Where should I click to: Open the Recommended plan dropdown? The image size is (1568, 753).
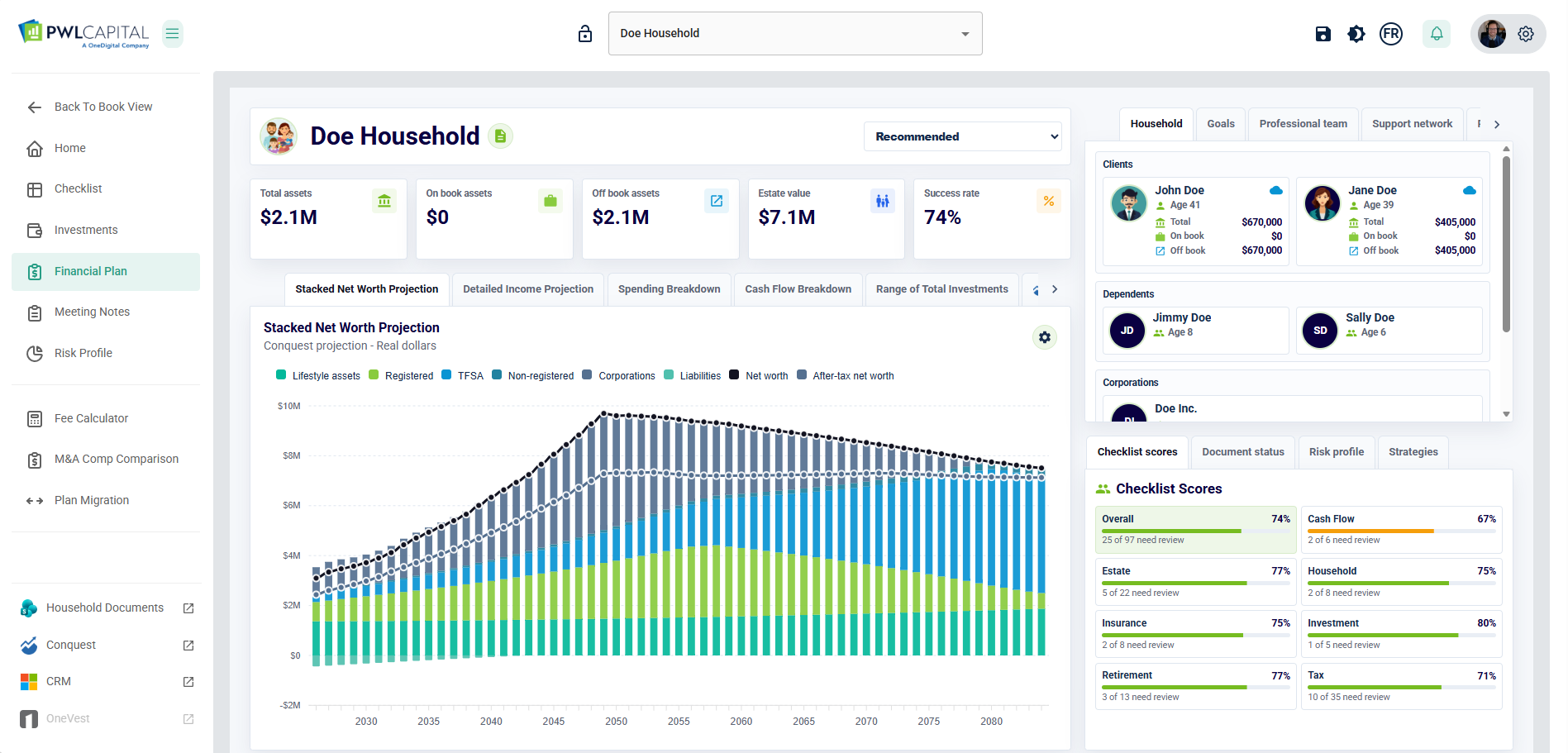pyautogui.click(x=963, y=137)
